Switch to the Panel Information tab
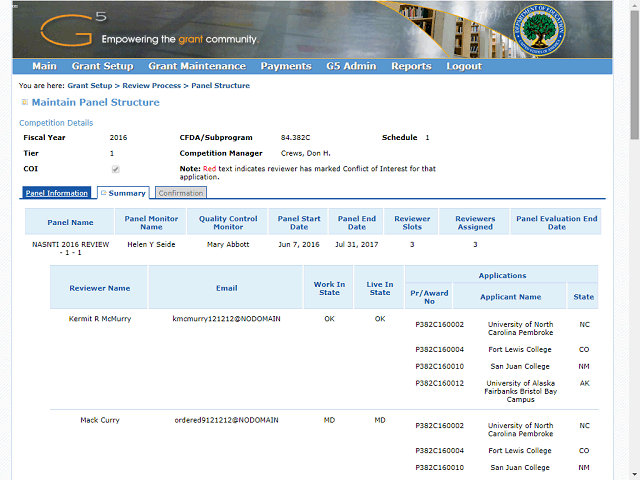This screenshot has width=640, height=480. 57,193
